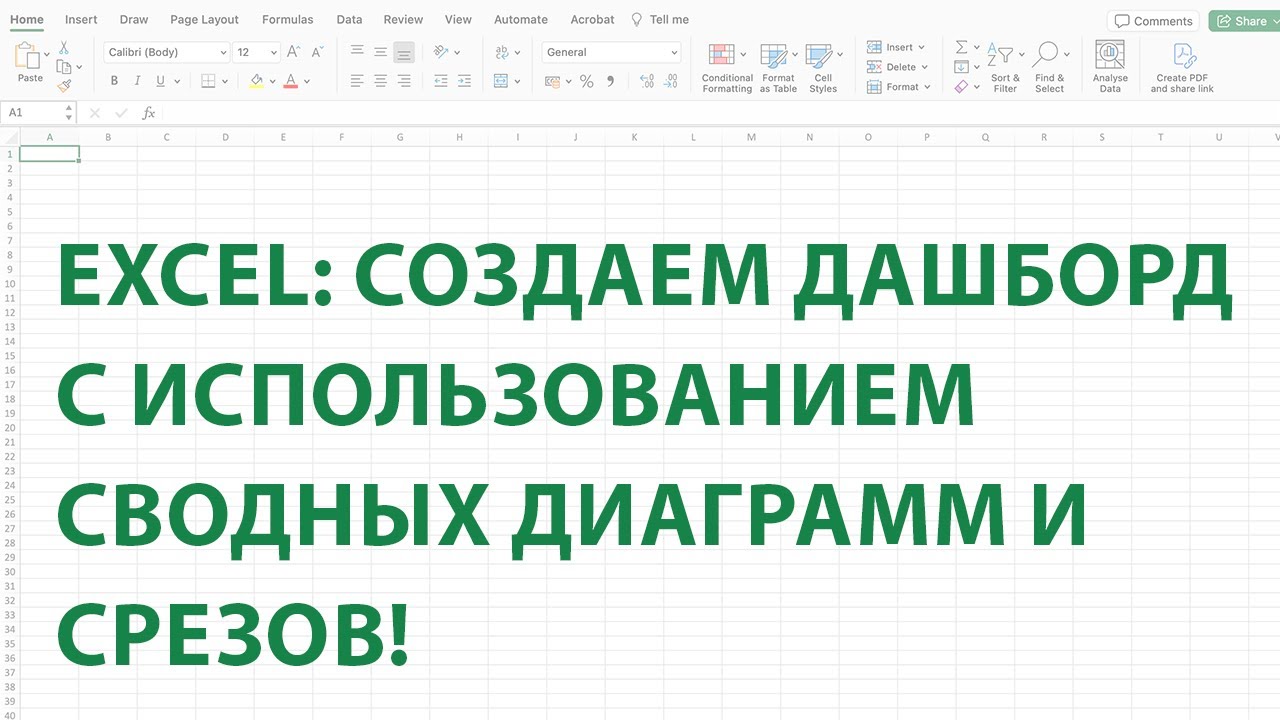Expand the font color dropdown arrow
Viewport: 1280px width, 720px height.
pos(306,82)
